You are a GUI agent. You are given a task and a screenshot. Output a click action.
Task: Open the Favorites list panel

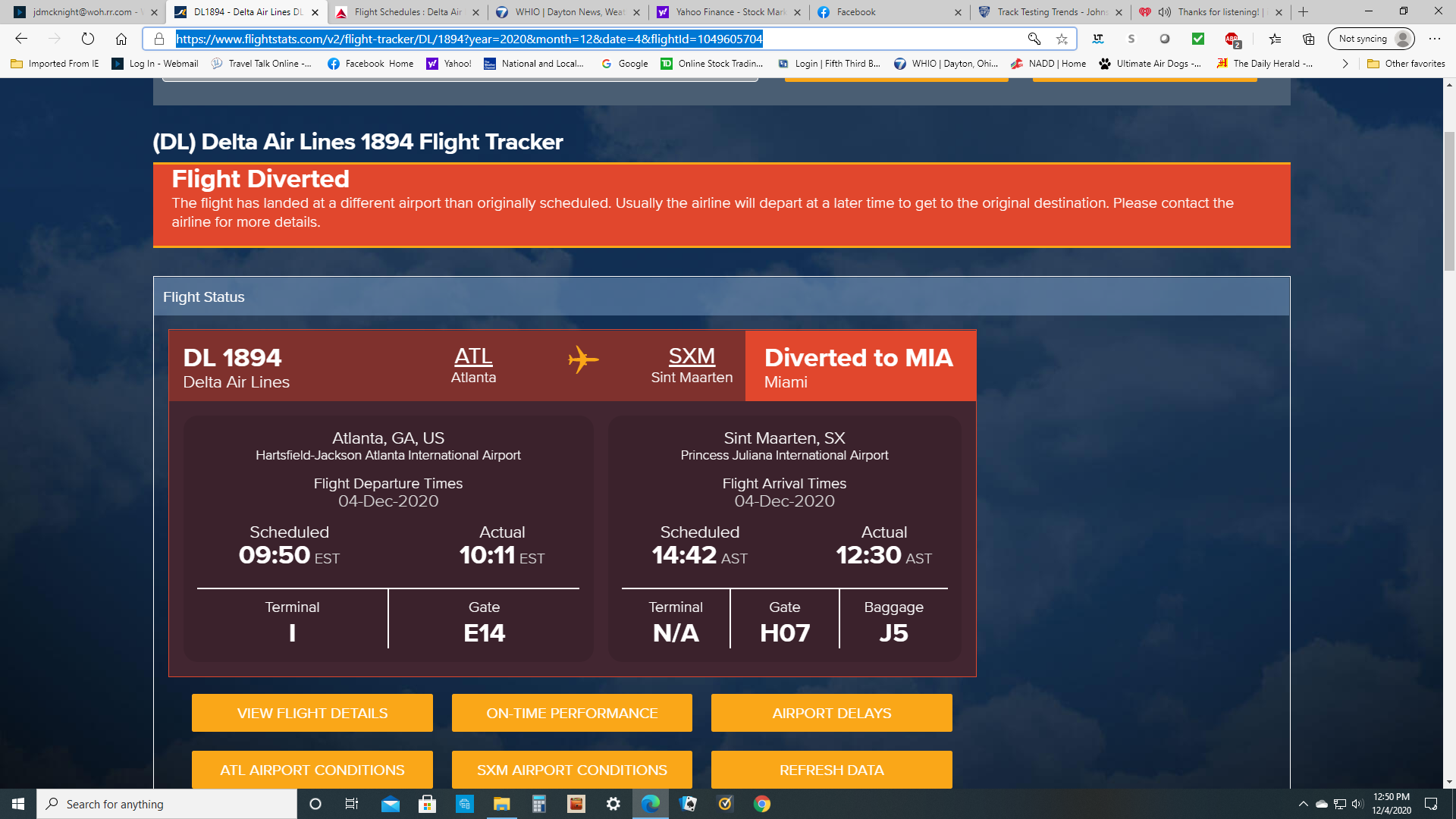[1275, 39]
